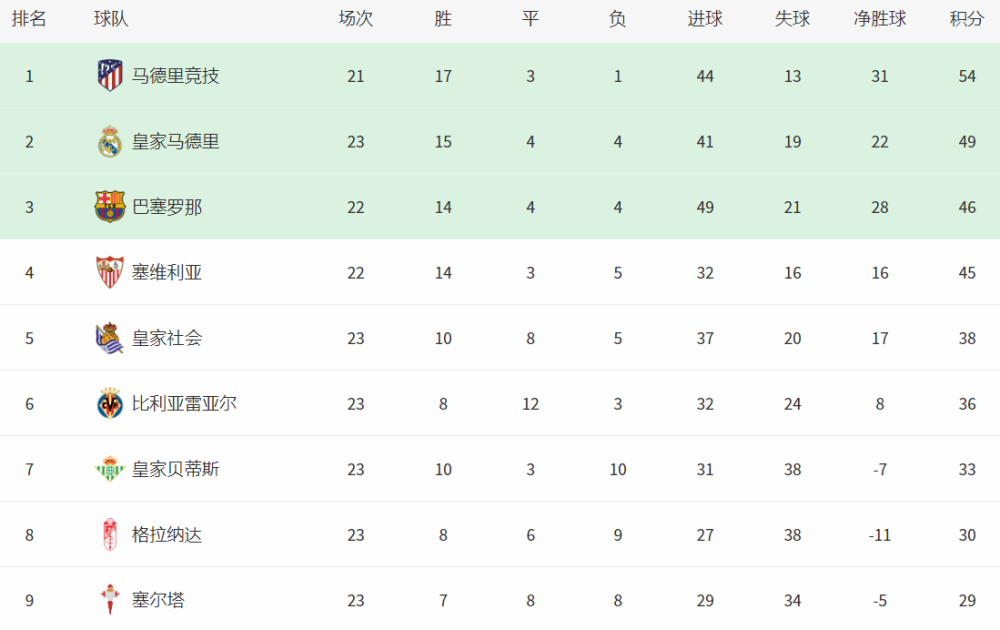Screen dimensions: 1000x630
Task: Open team link 巴塞罗那
Action: [x=166, y=207]
